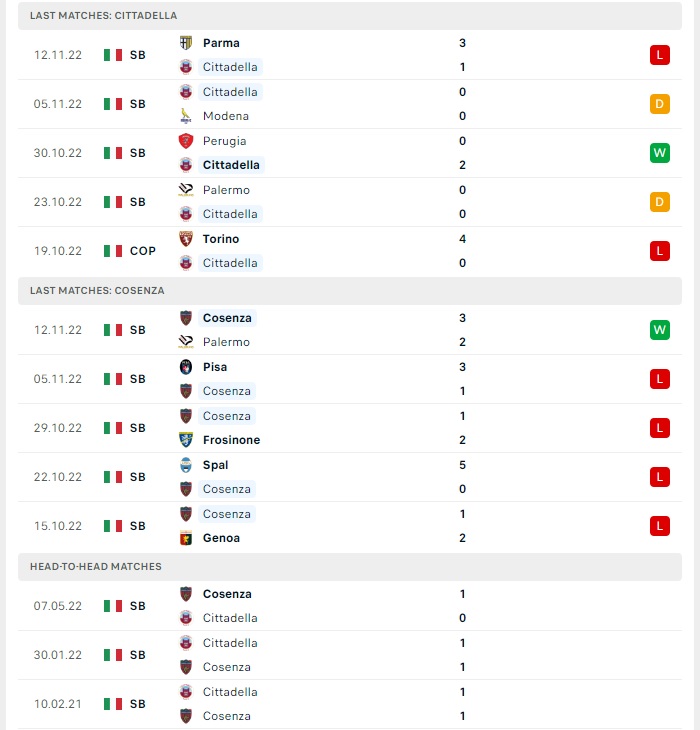Open the Cosenza vs Palermo win badge

coord(660,330)
